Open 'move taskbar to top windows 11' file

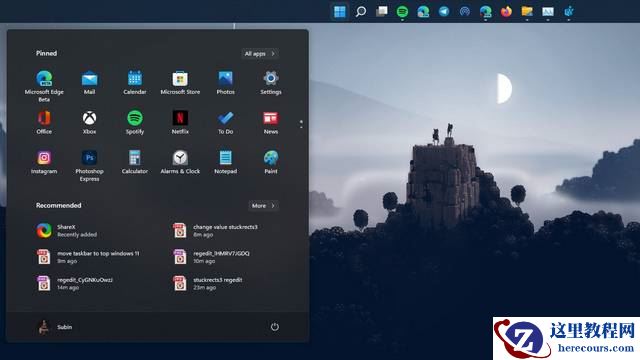(88, 257)
